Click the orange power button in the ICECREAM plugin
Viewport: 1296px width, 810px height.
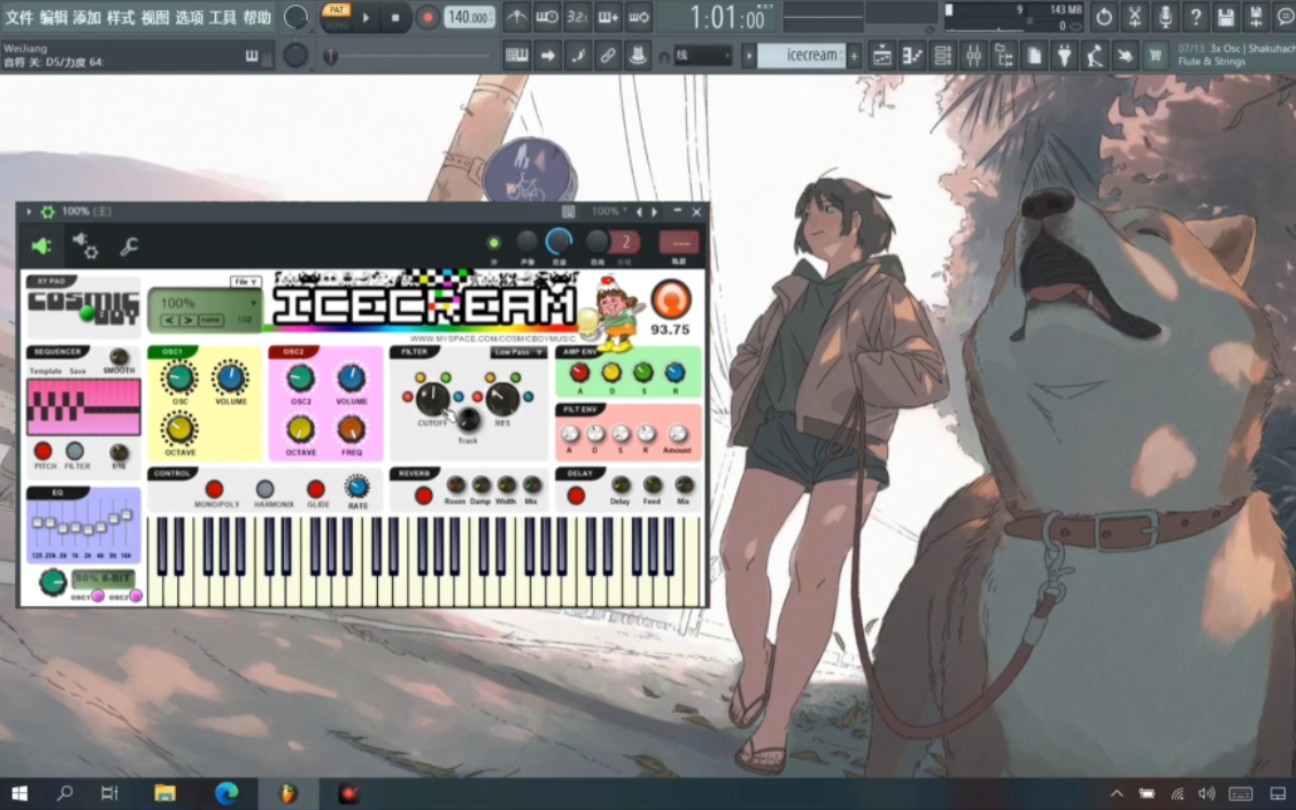[670, 298]
